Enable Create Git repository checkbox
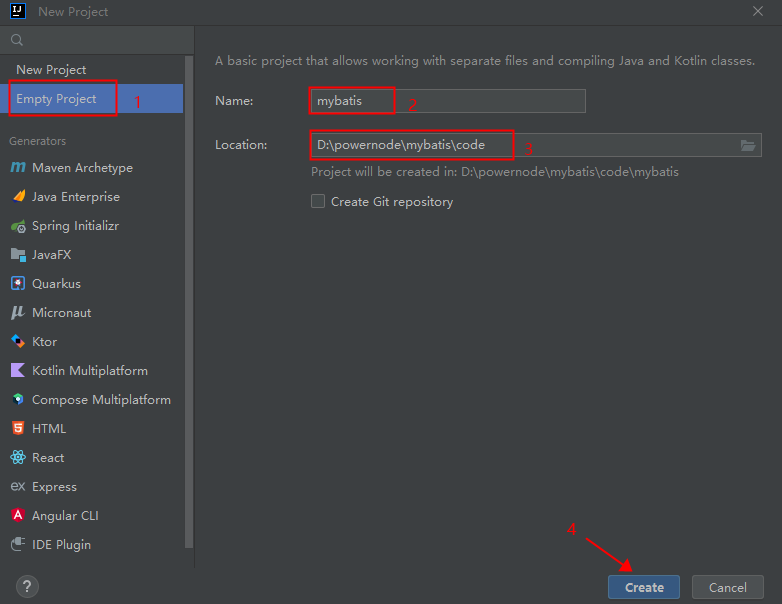Viewport: 782px width, 604px height. 318,202
